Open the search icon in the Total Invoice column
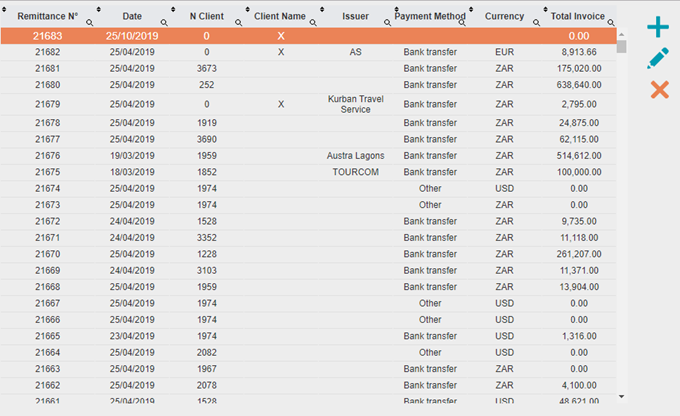This screenshot has width=680, height=416. pos(611,23)
